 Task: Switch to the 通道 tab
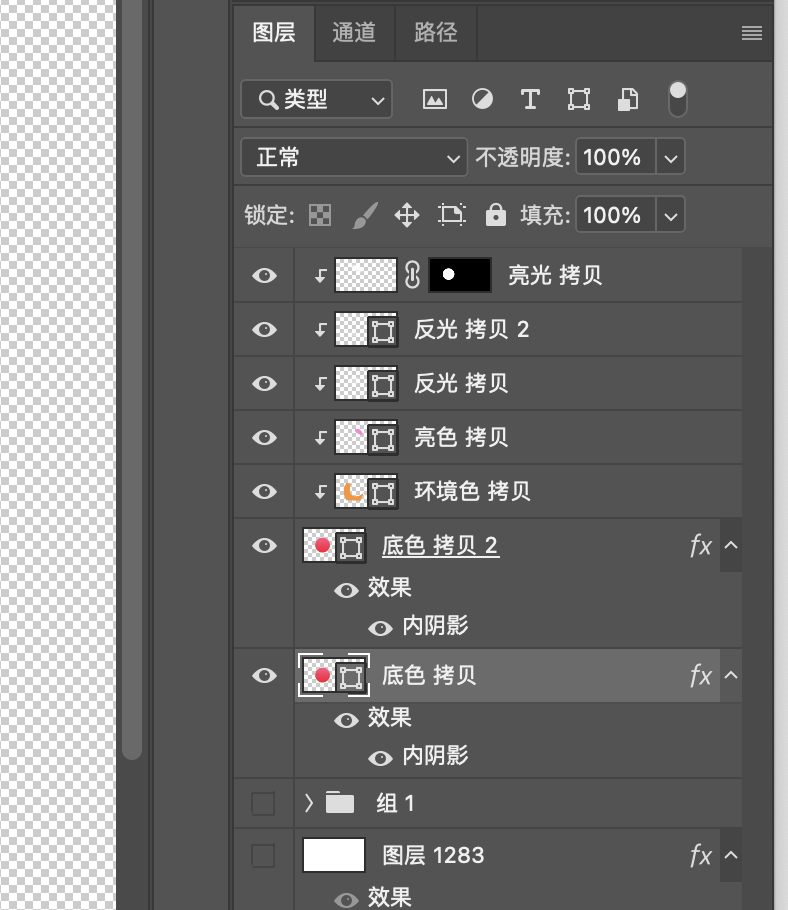[355, 33]
